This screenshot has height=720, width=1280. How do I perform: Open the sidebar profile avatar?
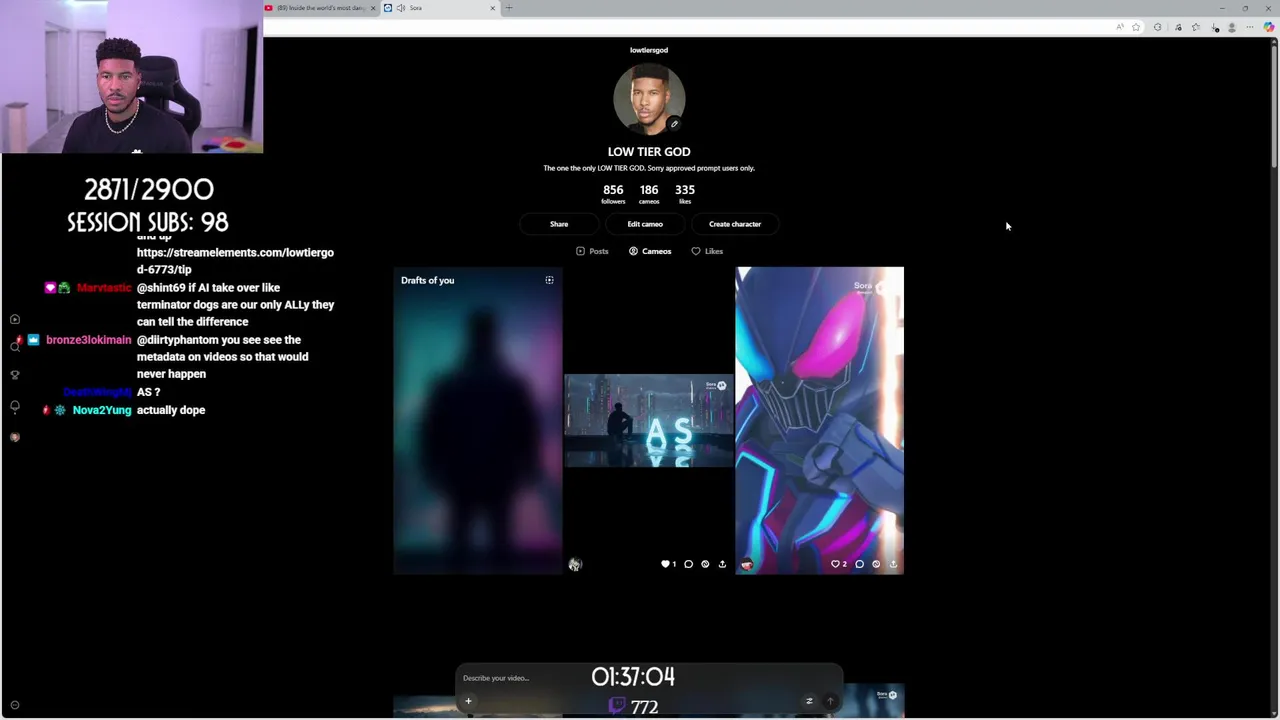[x=15, y=437]
